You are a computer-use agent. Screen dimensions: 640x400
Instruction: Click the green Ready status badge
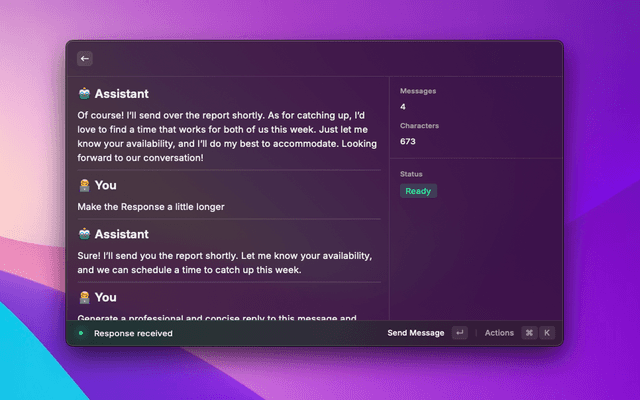coord(418,191)
